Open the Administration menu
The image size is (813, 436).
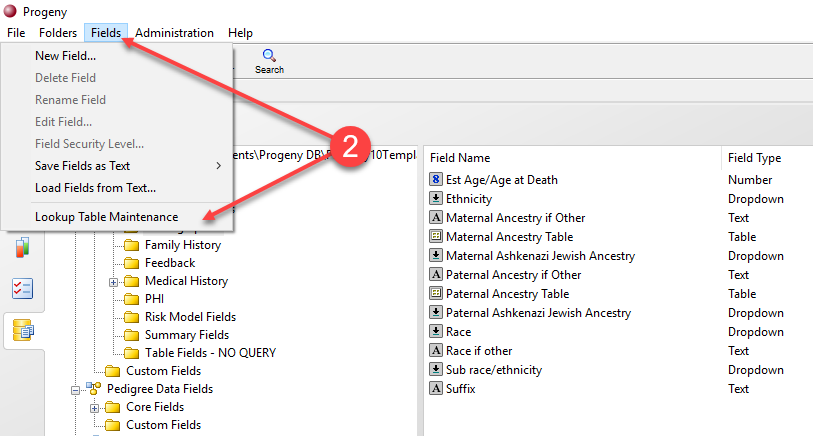[174, 33]
